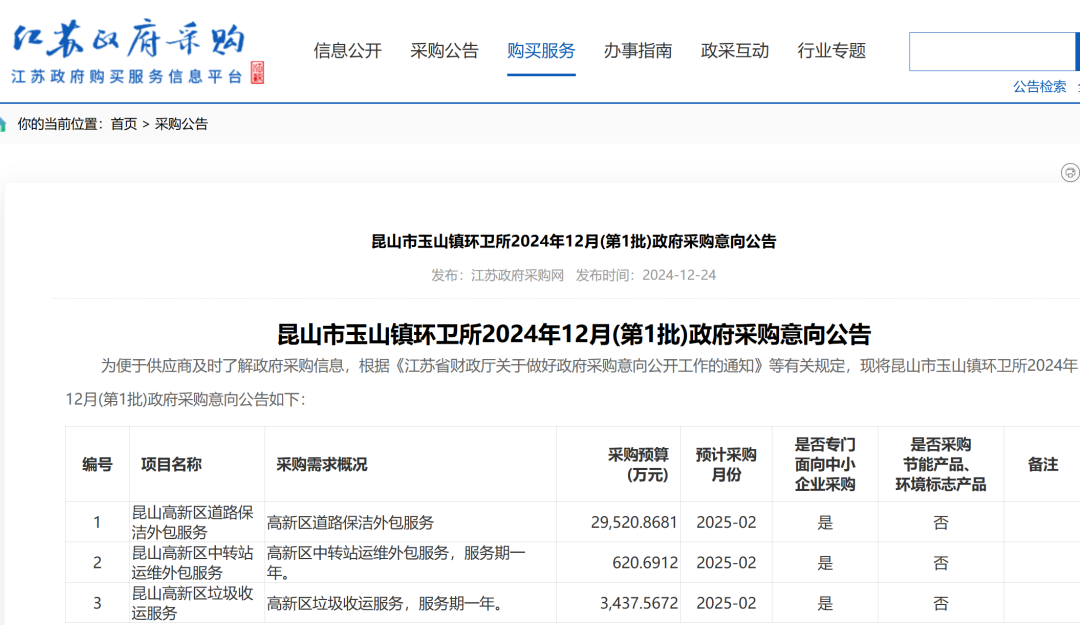The image size is (1080, 625).
Task: Click the red seal stamp beside the logo
Action: [258, 72]
